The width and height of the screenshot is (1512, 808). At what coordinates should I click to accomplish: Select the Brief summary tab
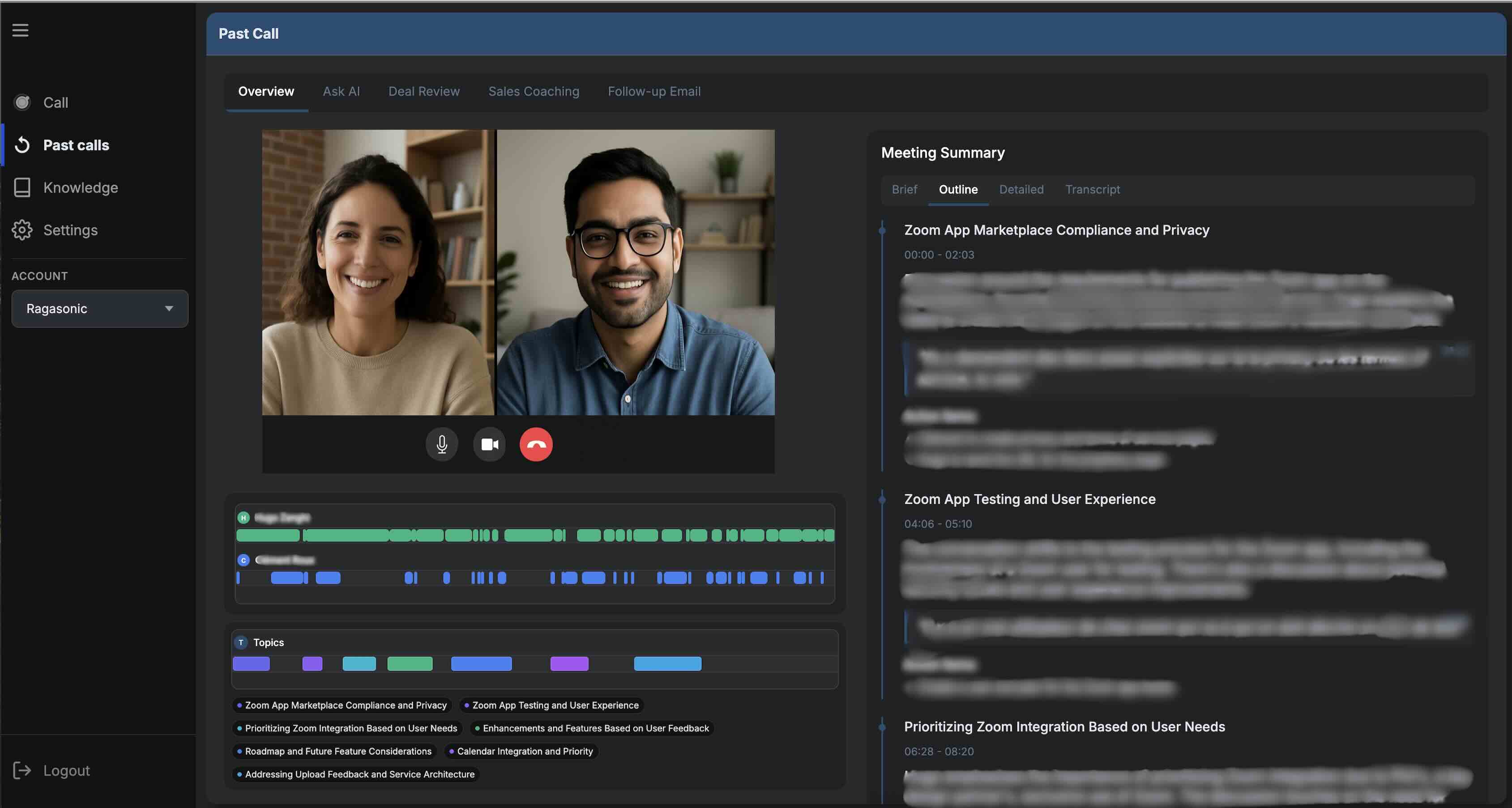coord(904,190)
